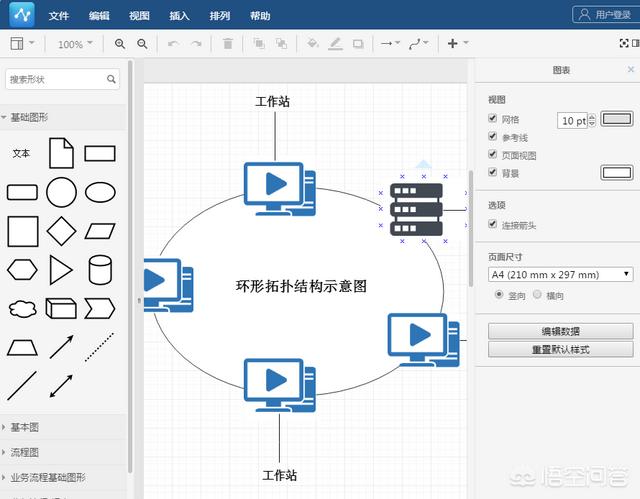This screenshot has height=499, width=640.
Task: Click the send to back icon
Action: [281, 43]
